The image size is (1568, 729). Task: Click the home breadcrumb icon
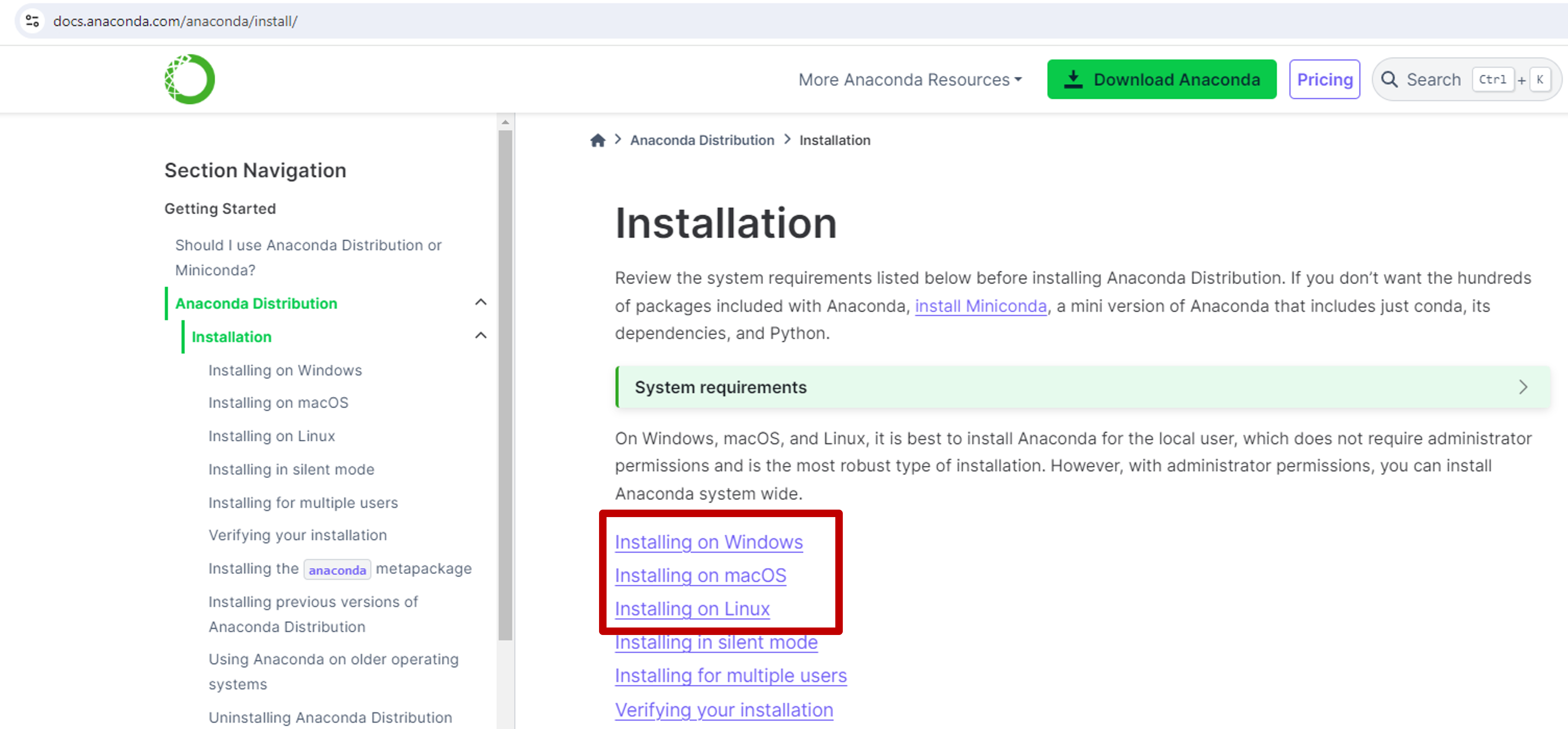598,141
